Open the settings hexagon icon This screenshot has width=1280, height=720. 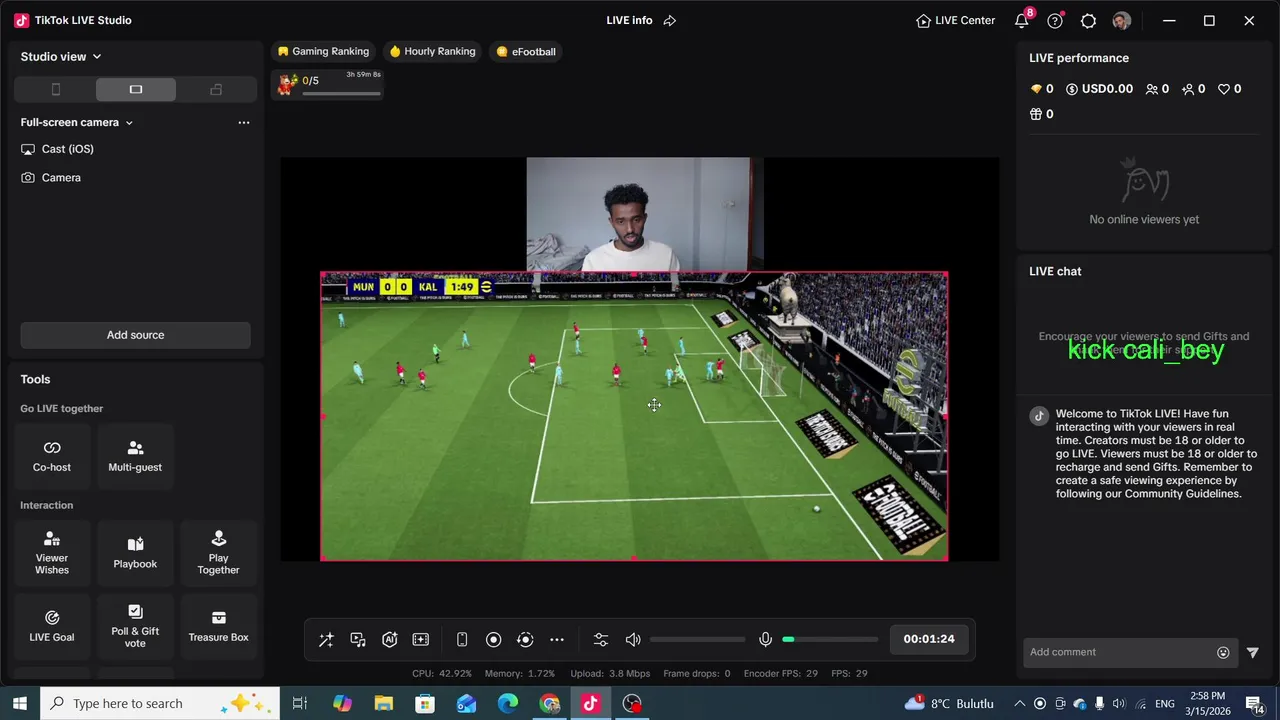pos(1088,20)
